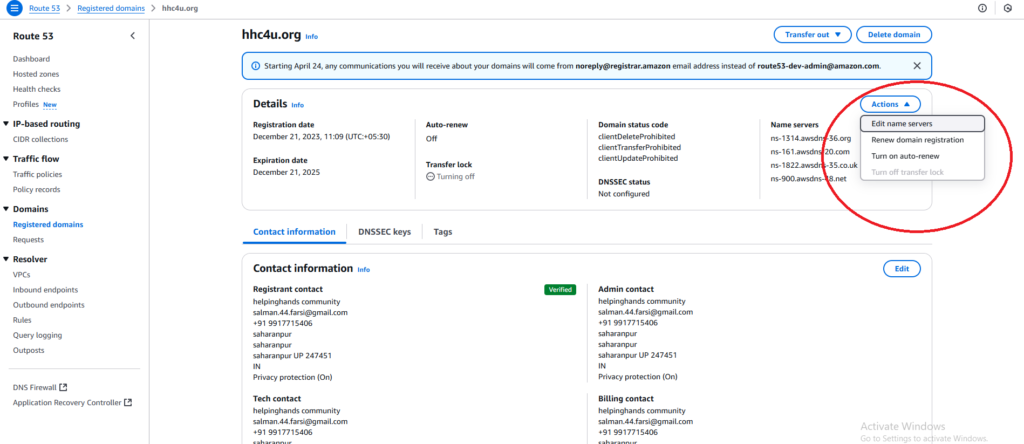Collapse the Route 53 sidebar
The image size is (1024, 444).
click(x=133, y=36)
